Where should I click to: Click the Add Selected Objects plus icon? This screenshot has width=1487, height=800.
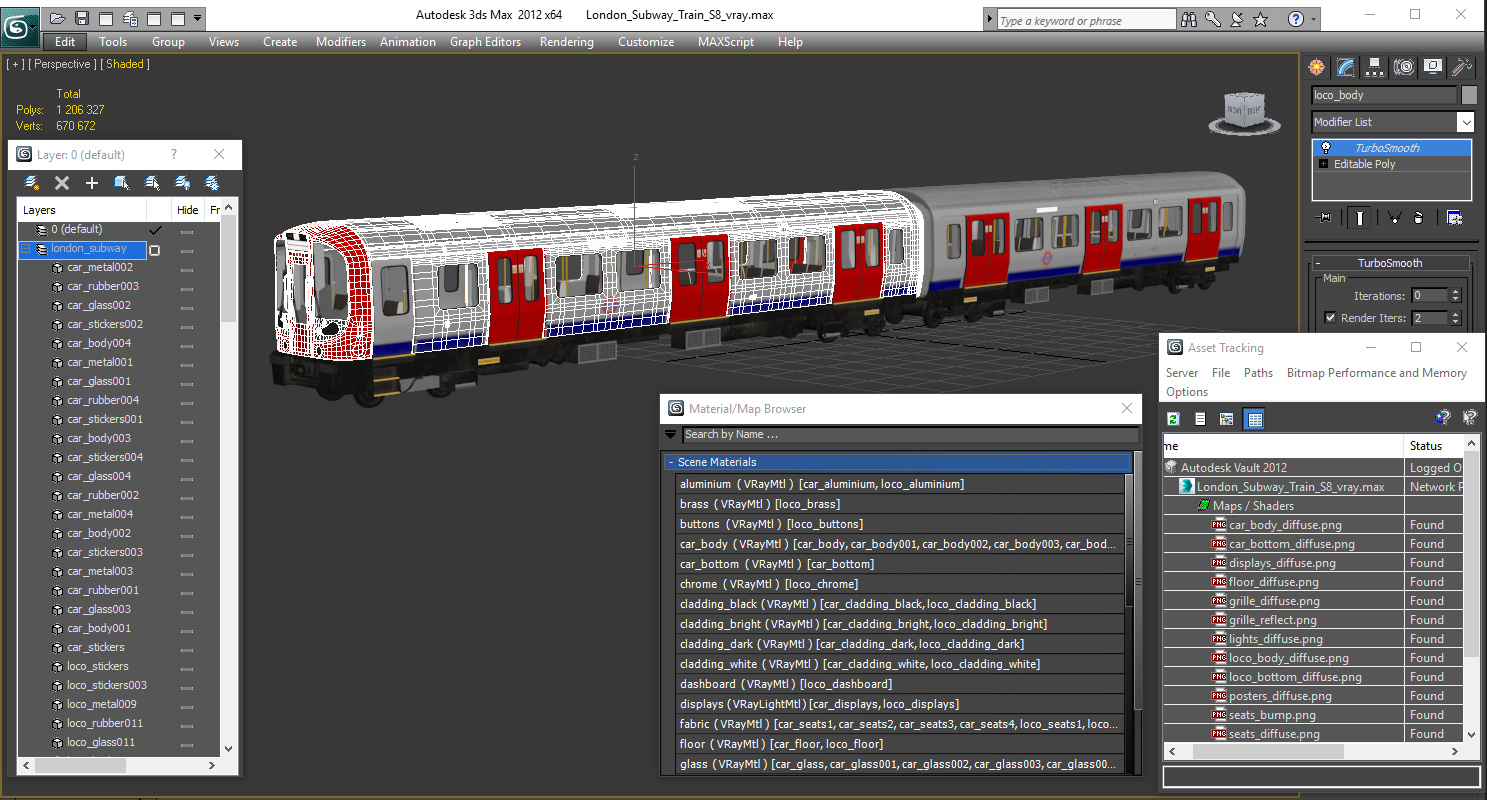point(92,183)
